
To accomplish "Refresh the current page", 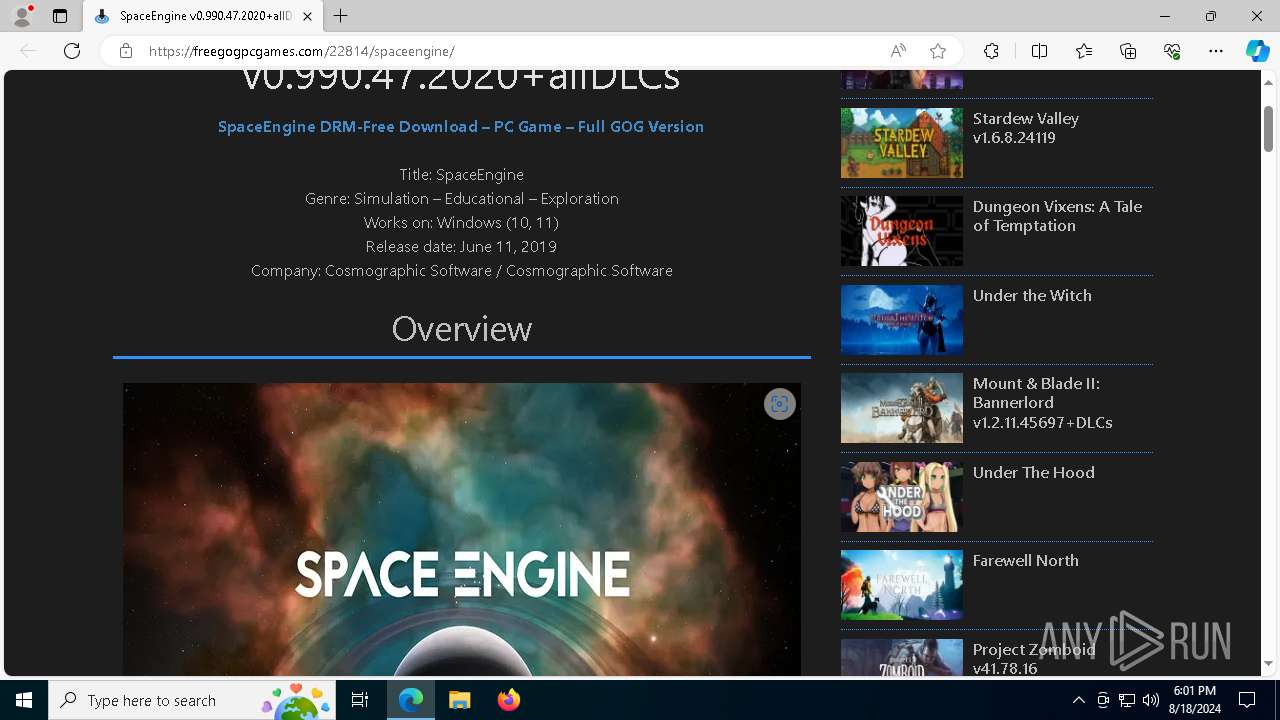I will tap(72, 51).
